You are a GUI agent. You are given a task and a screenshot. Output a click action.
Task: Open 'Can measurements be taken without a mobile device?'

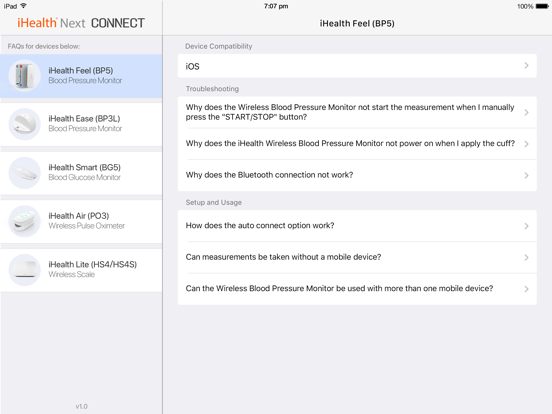click(357, 257)
